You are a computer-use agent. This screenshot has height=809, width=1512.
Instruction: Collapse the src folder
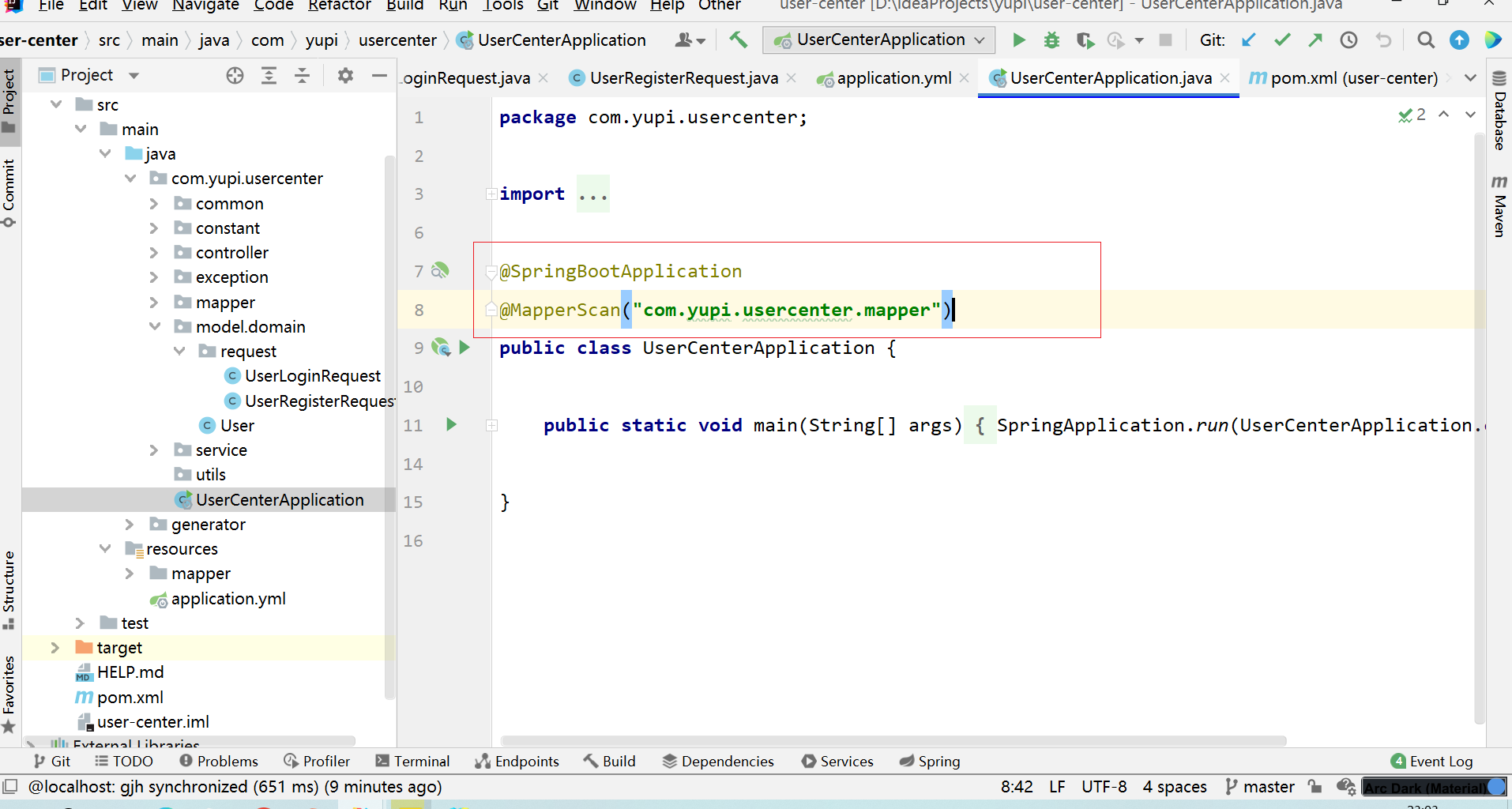[x=56, y=104]
